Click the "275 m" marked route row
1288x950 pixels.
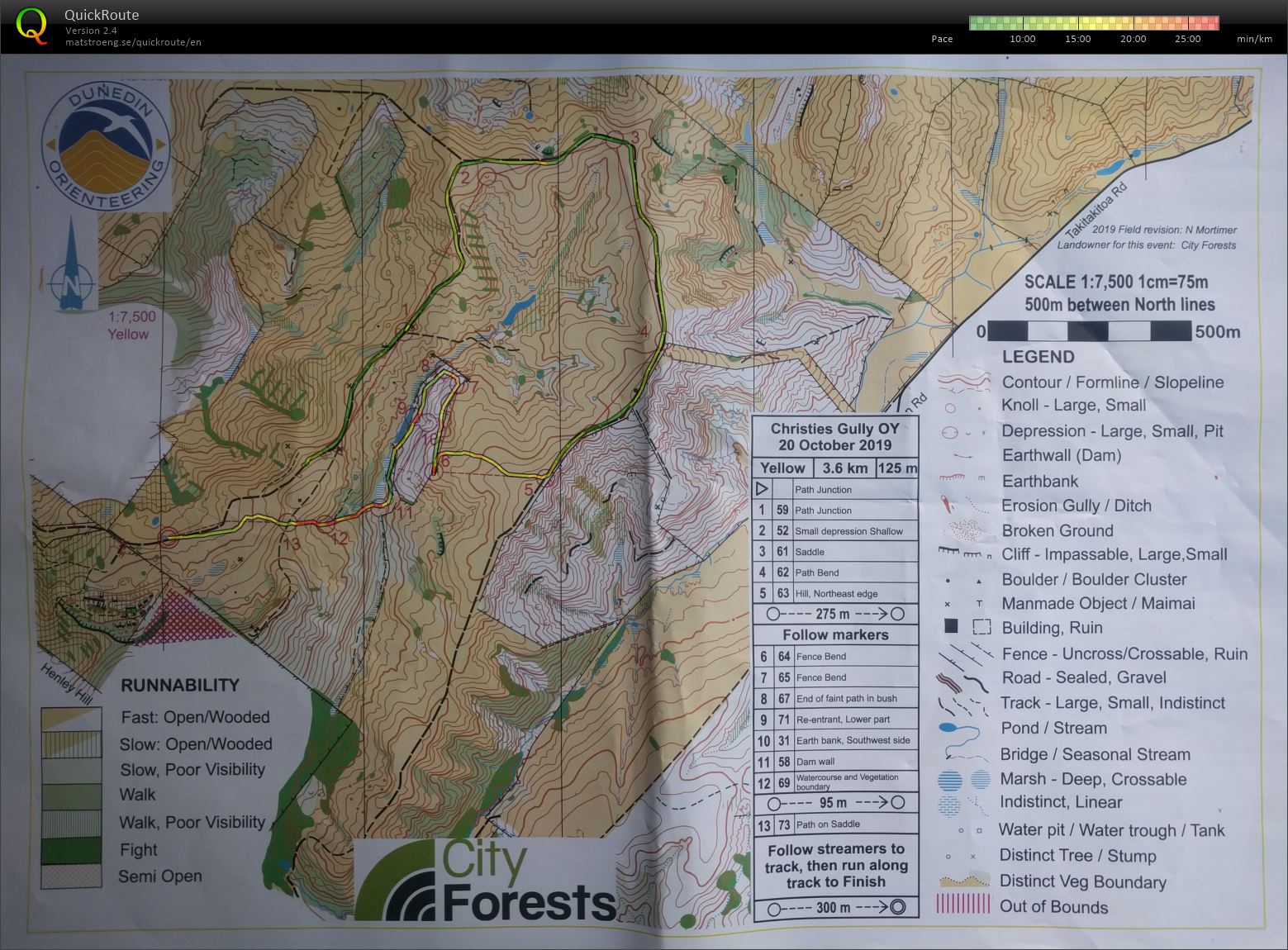tap(835, 614)
